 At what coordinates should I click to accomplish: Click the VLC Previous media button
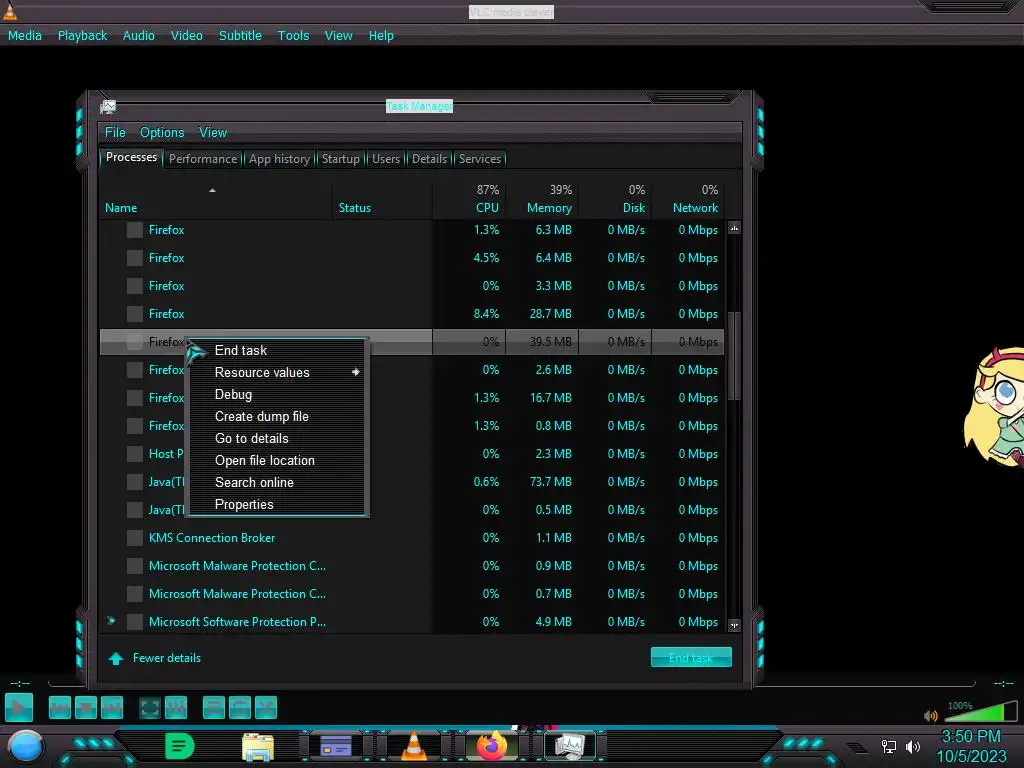[x=59, y=707]
